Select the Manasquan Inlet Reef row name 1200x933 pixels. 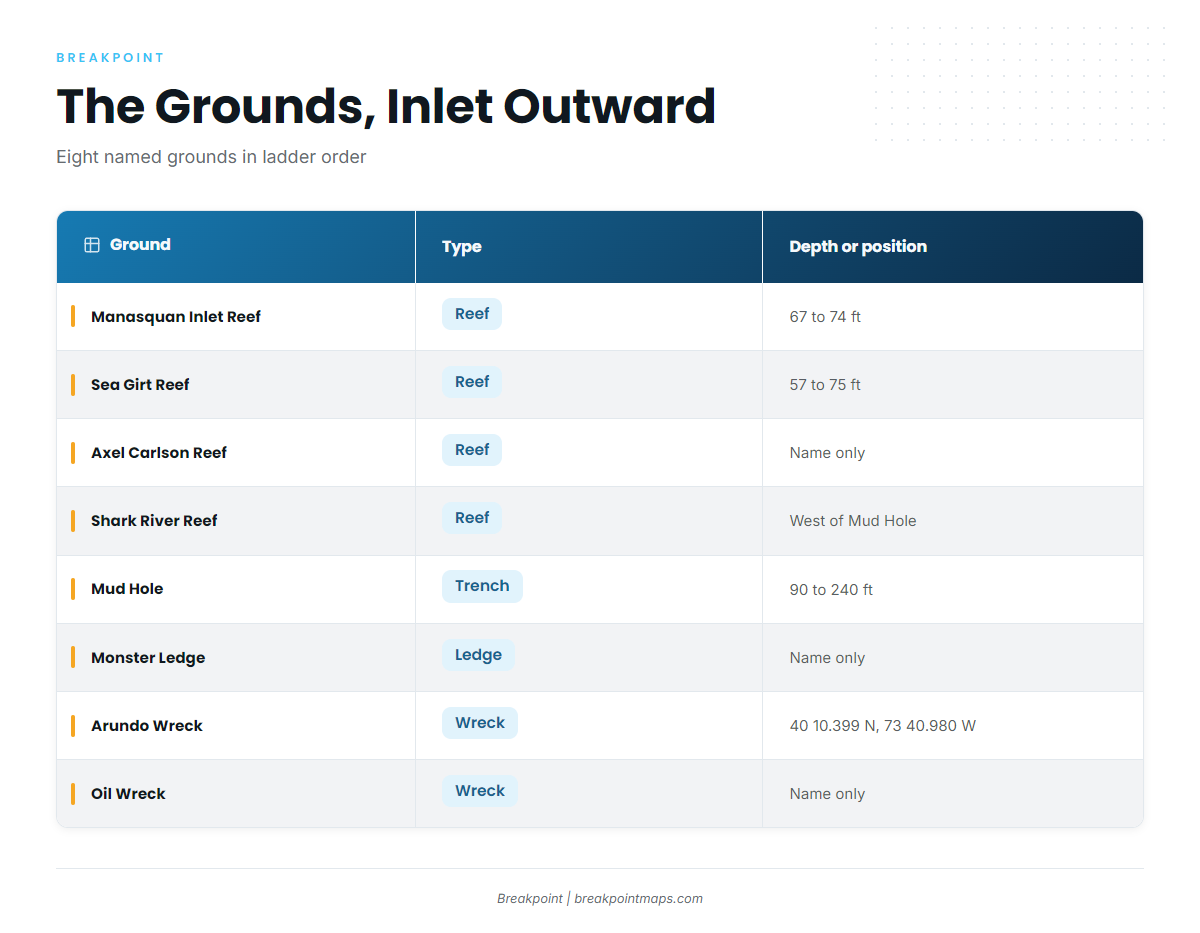pyautogui.click(x=176, y=317)
